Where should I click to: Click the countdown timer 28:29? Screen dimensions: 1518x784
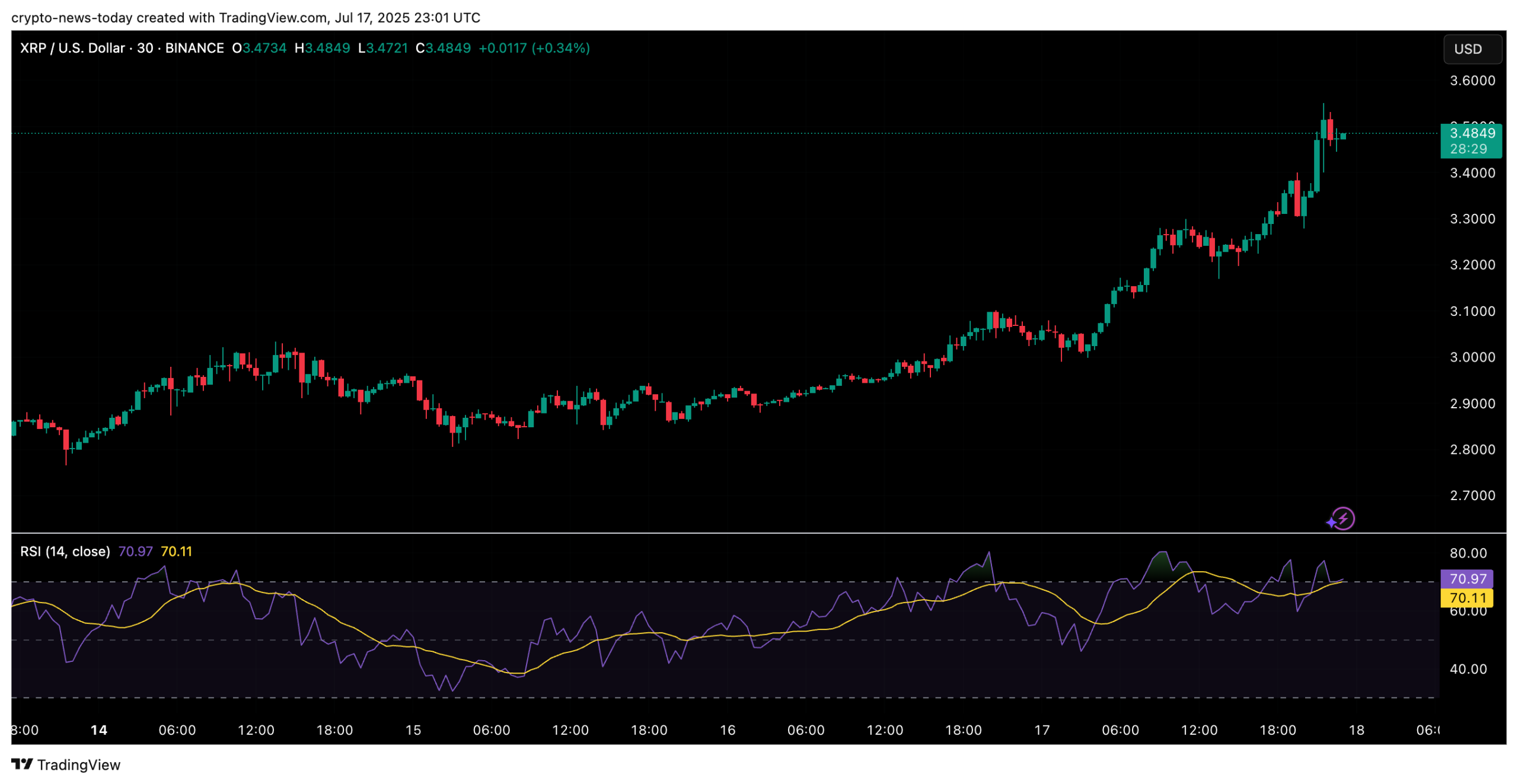point(1468,149)
